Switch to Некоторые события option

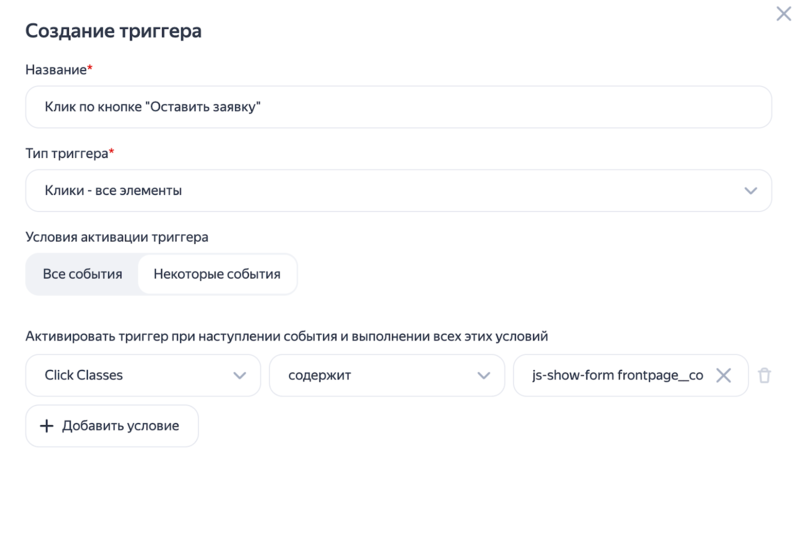pos(217,274)
